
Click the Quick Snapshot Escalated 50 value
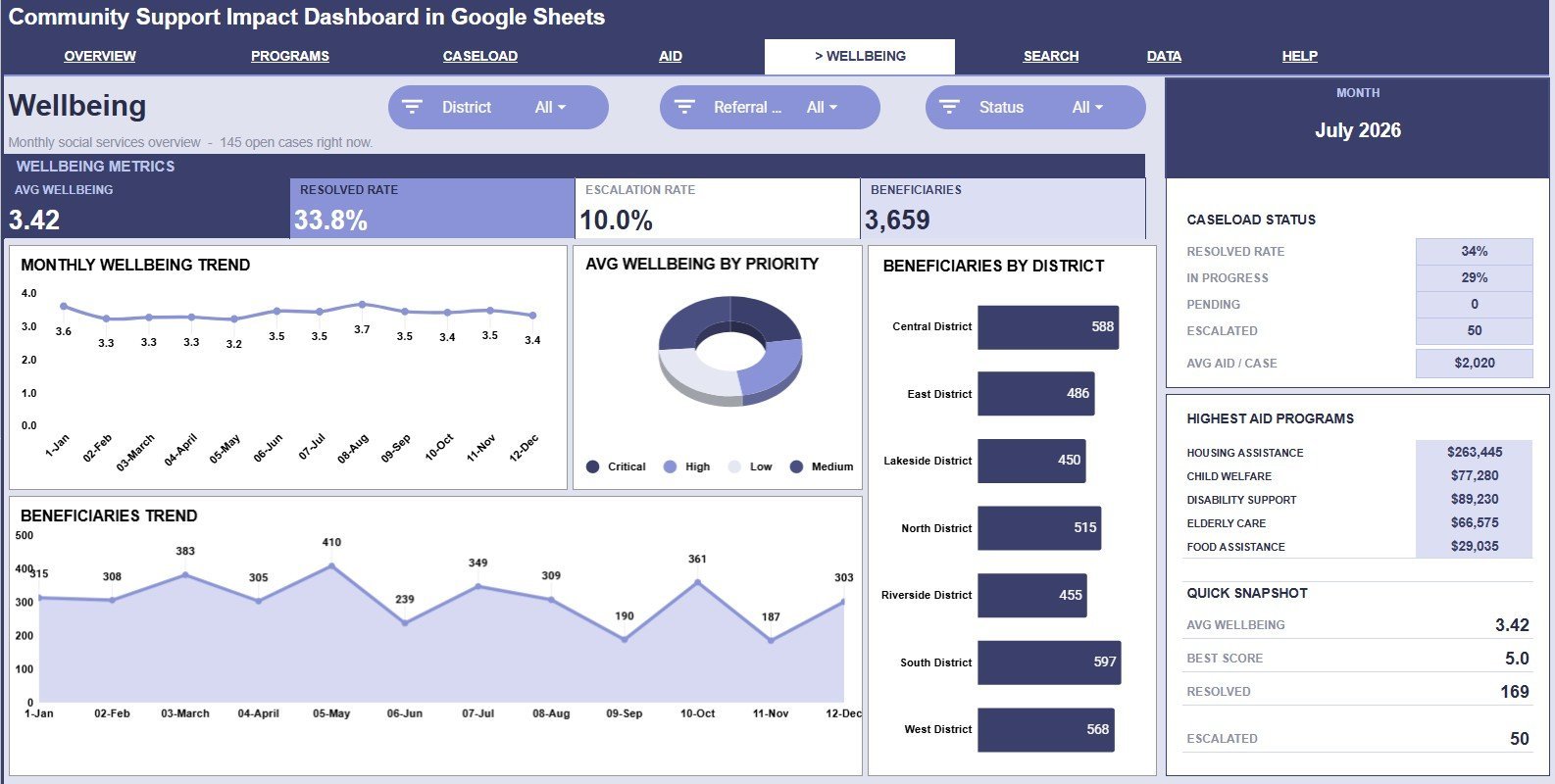point(1520,739)
